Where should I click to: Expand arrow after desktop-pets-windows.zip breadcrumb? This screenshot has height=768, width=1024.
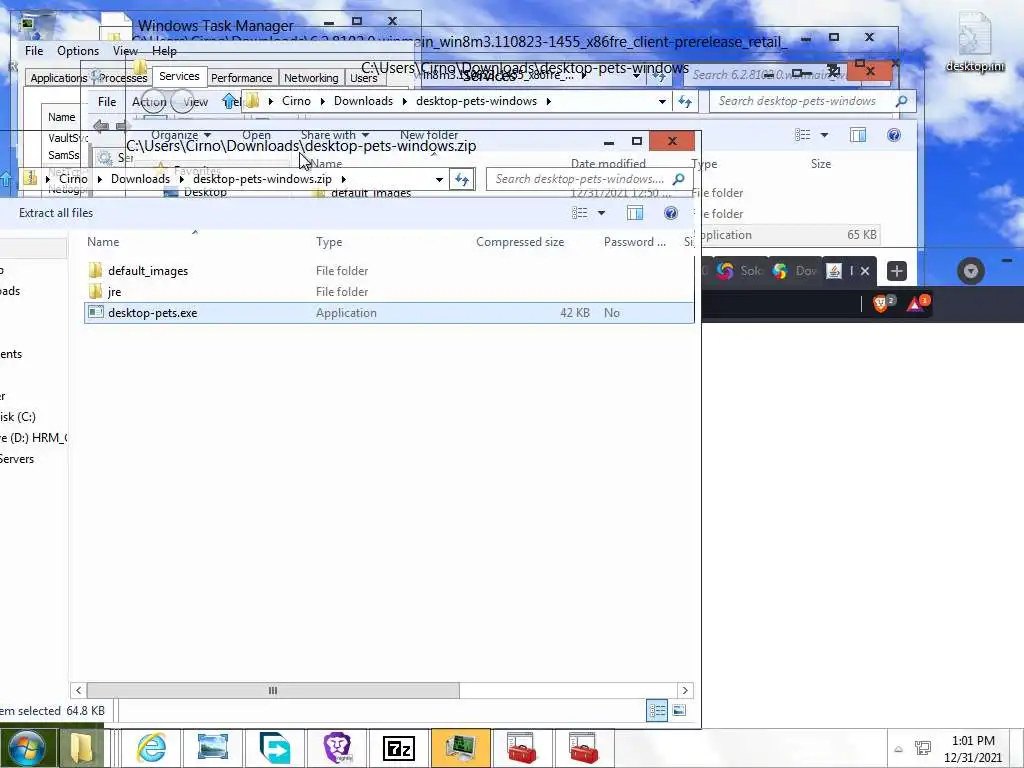click(344, 179)
